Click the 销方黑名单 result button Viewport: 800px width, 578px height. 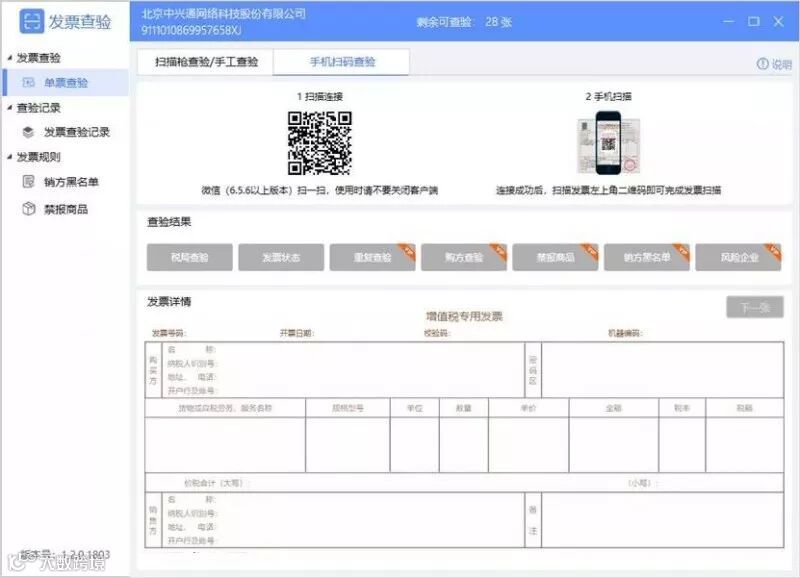[646, 257]
